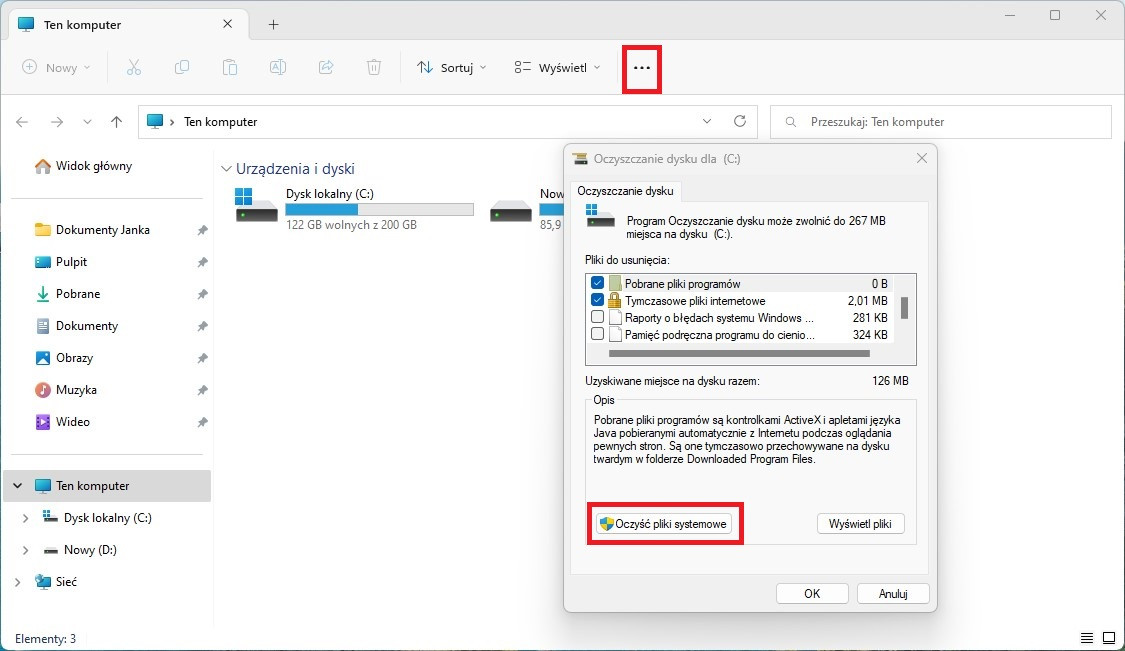
Task: Click the Rename icon in toolbar
Action: 278,67
